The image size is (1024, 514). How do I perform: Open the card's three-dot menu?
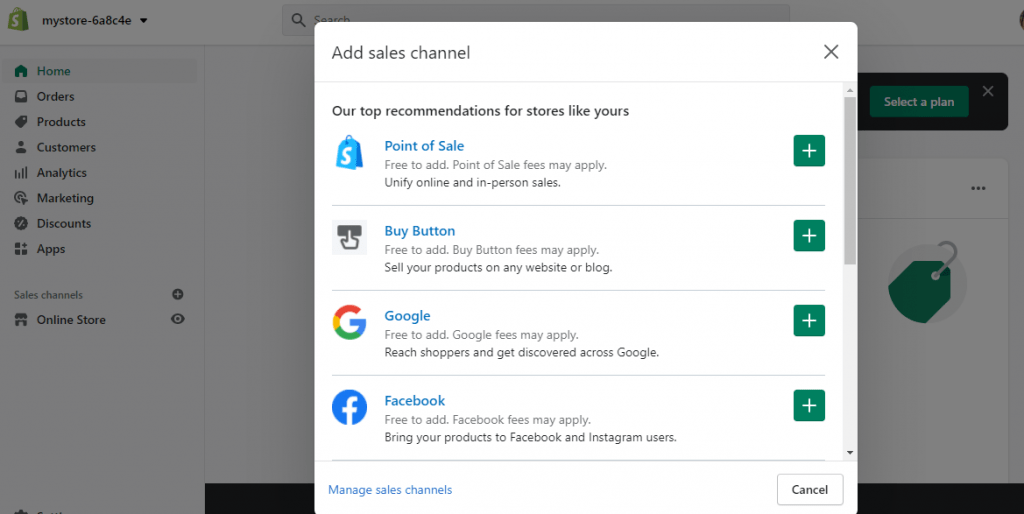[x=978, y=189]
